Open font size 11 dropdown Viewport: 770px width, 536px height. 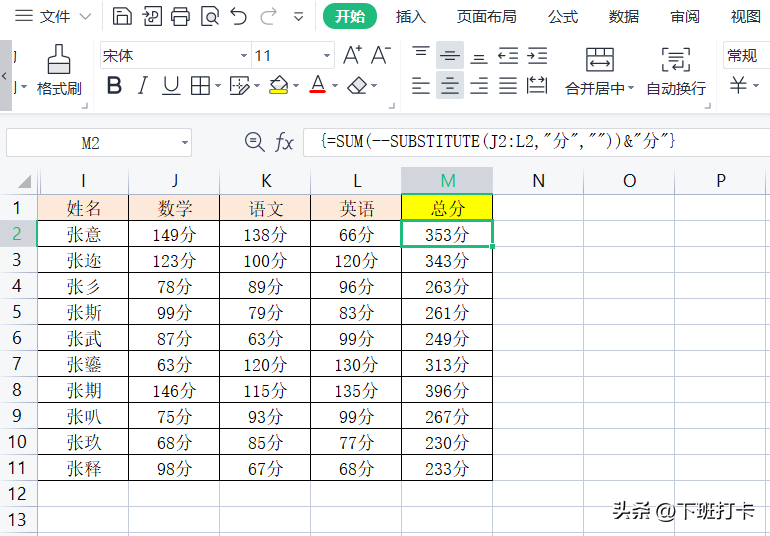[x=327, y=56]
